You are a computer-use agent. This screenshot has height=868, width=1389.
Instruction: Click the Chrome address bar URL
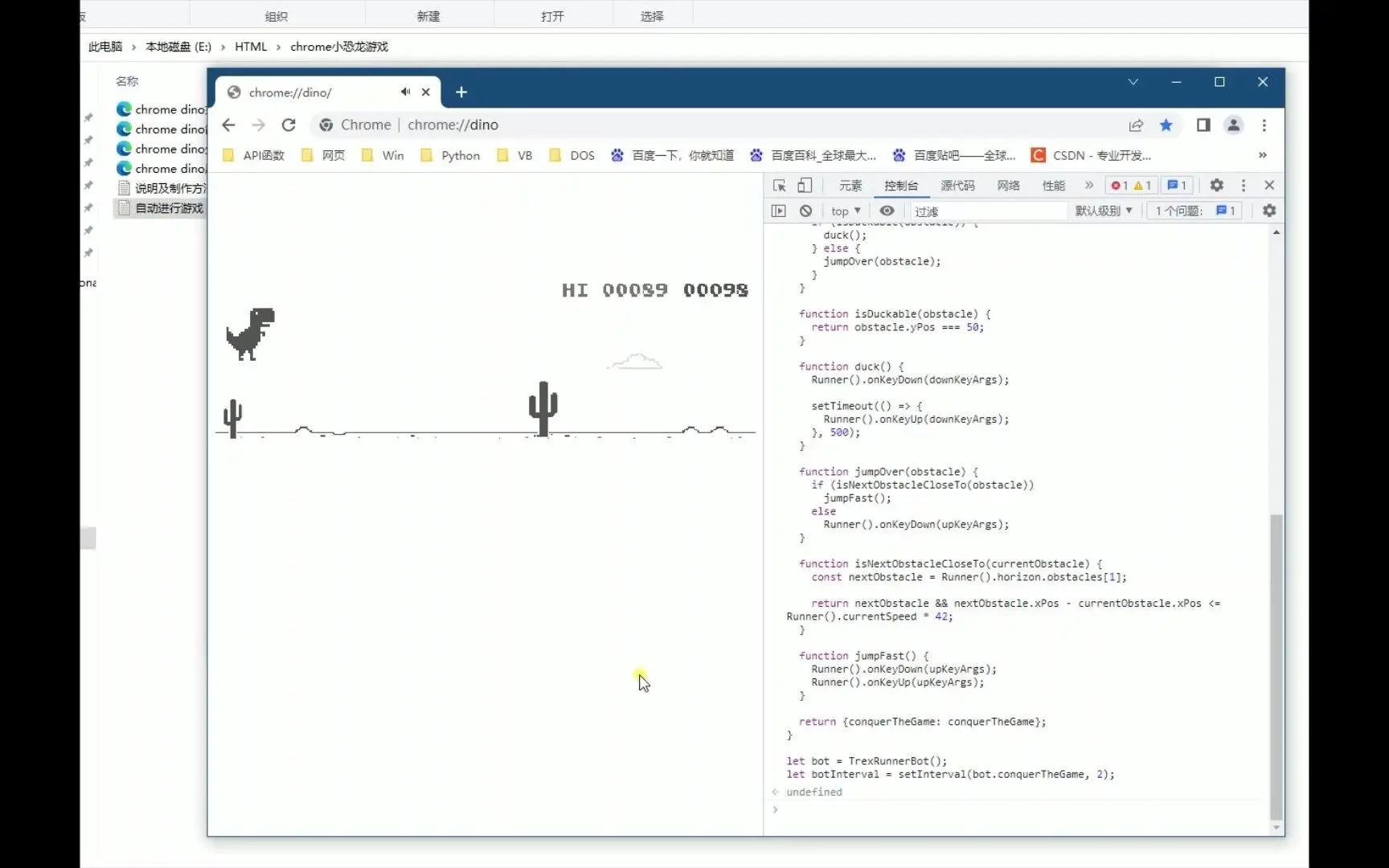pos(453,125)
